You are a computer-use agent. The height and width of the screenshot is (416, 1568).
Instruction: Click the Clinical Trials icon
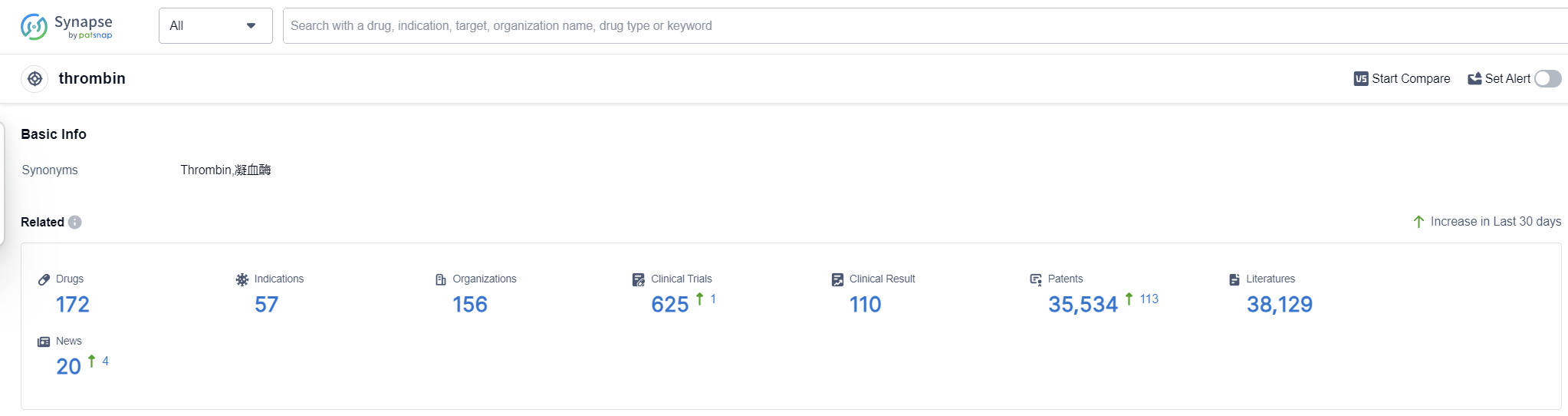639,279
